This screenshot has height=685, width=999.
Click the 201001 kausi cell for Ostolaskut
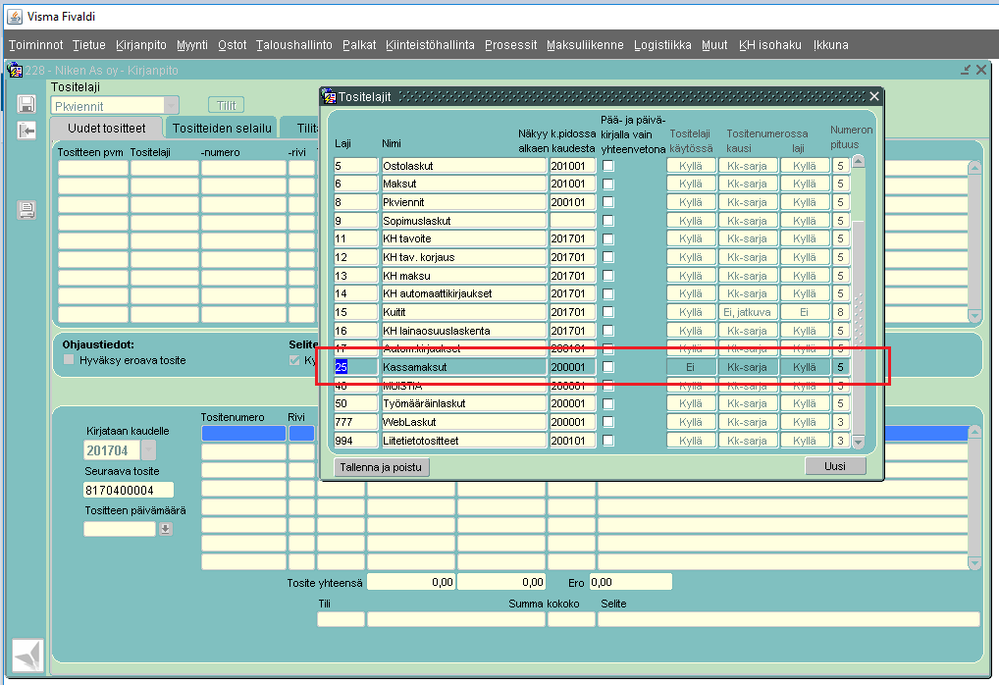(573, 166)
